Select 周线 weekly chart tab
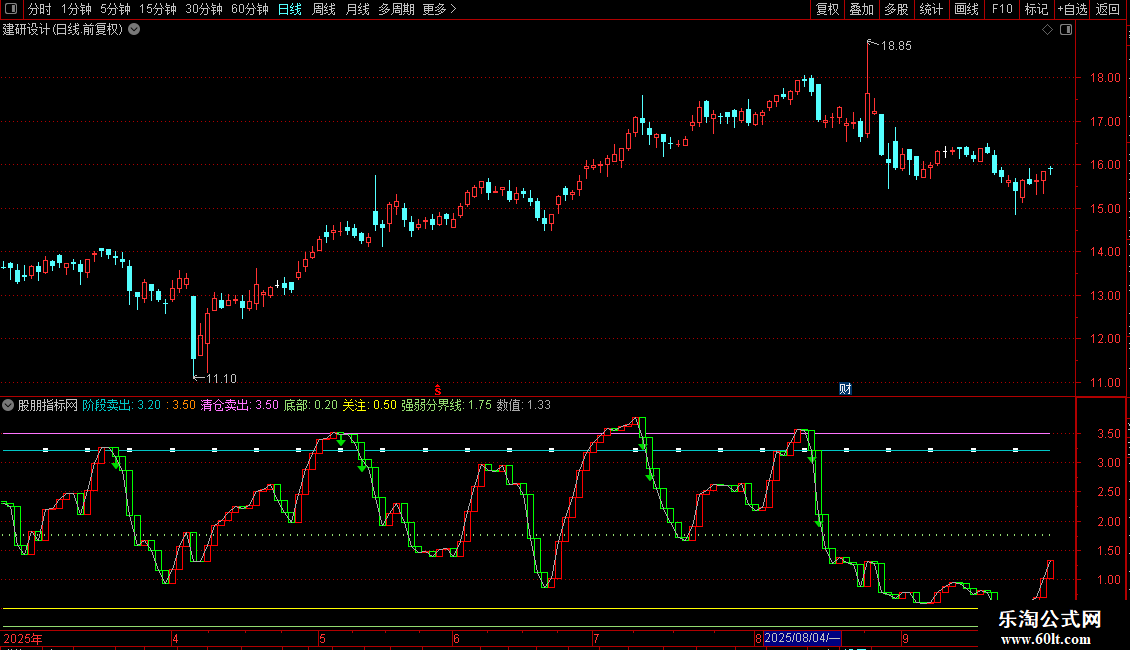 [324, 9]
